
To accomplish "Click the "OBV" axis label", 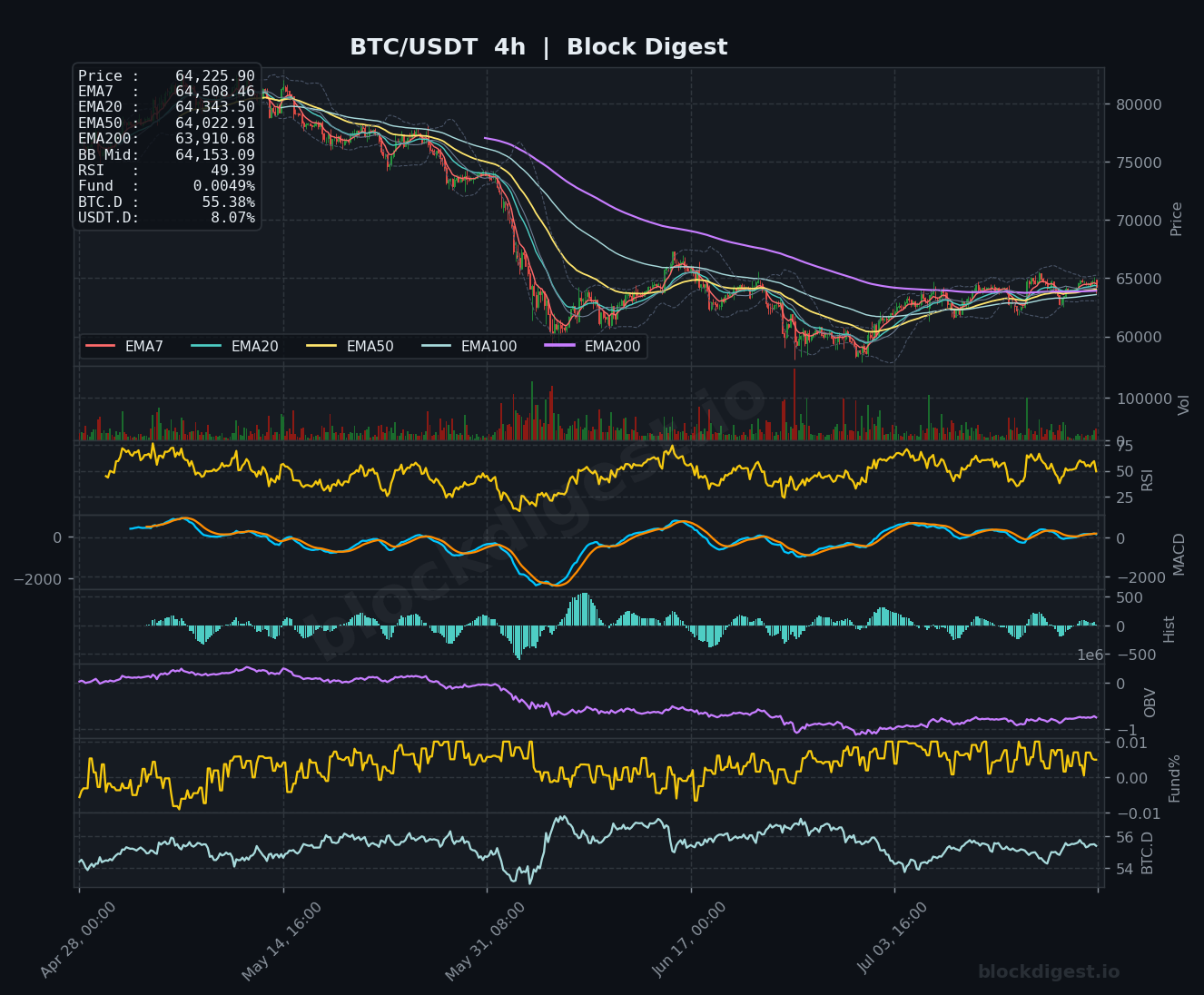I will coord(1150,703).
